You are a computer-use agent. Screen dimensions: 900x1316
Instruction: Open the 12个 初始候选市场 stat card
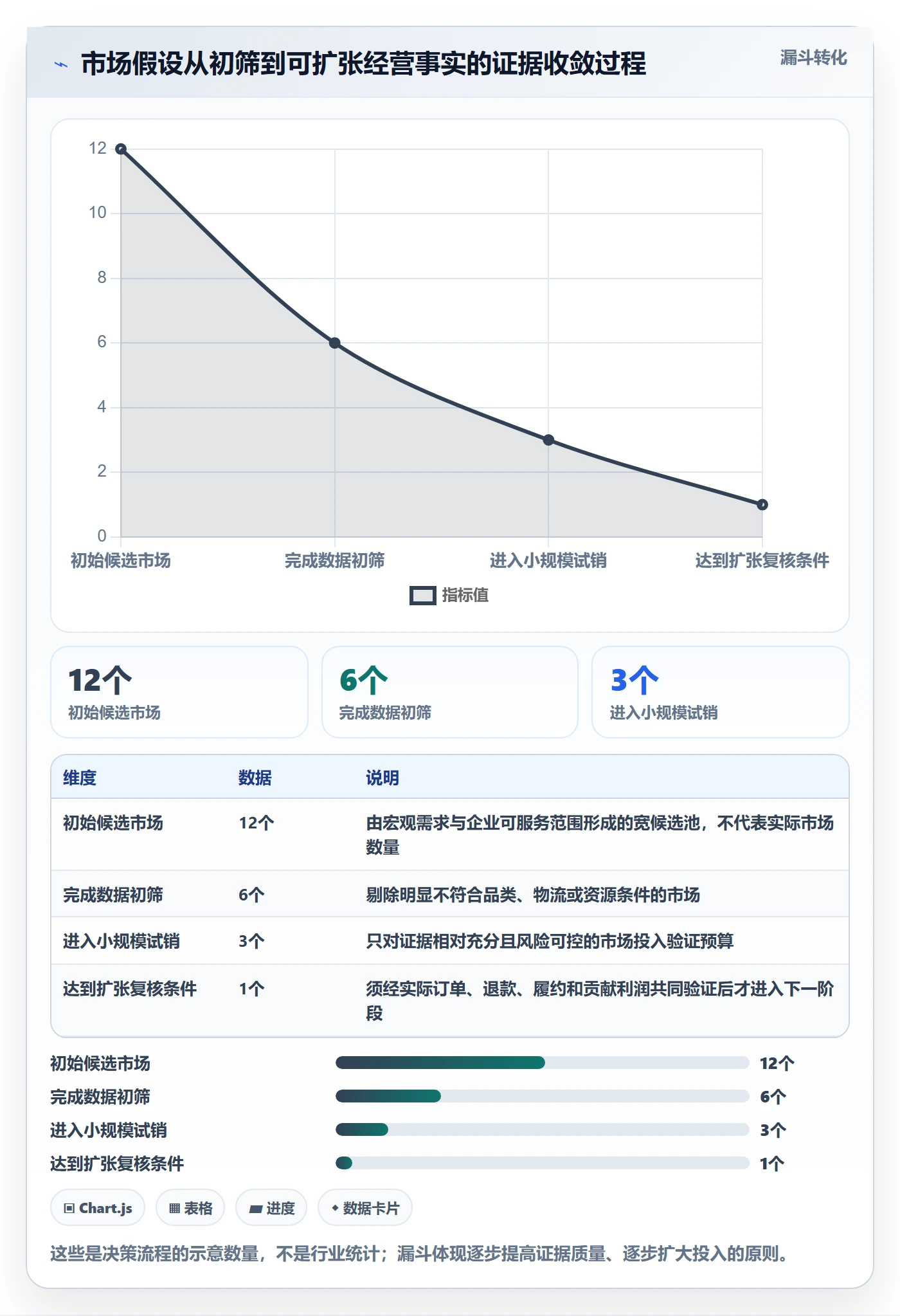[179, 692]
